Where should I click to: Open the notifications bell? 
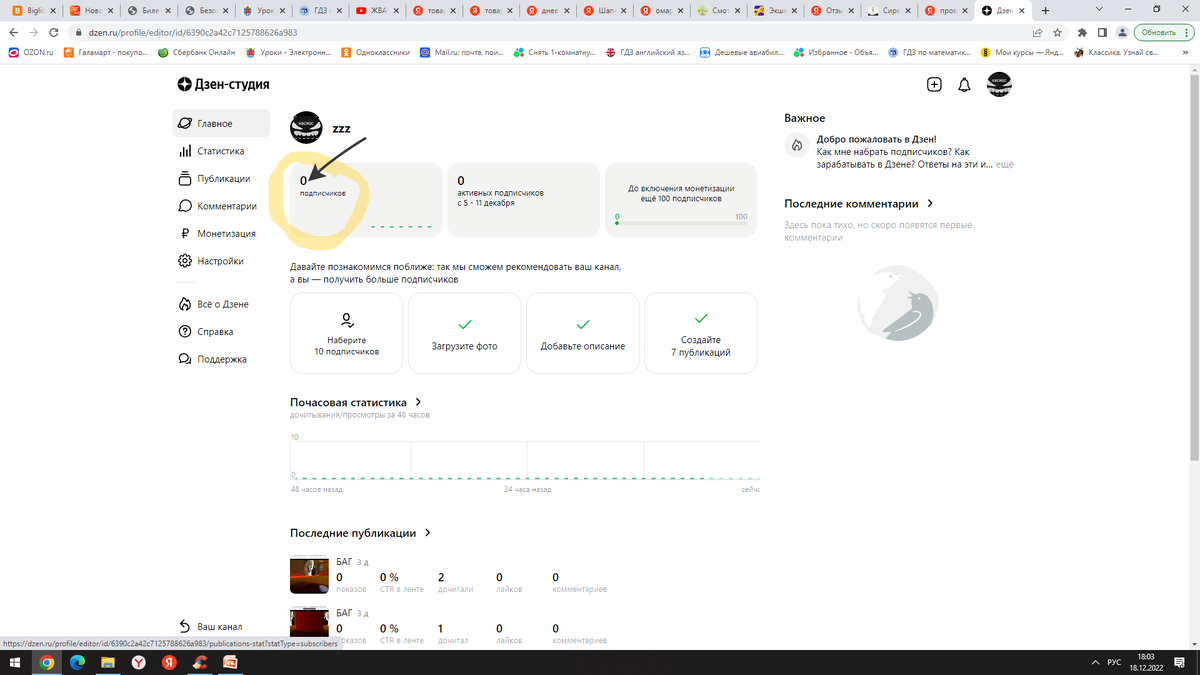coord(964,85)
